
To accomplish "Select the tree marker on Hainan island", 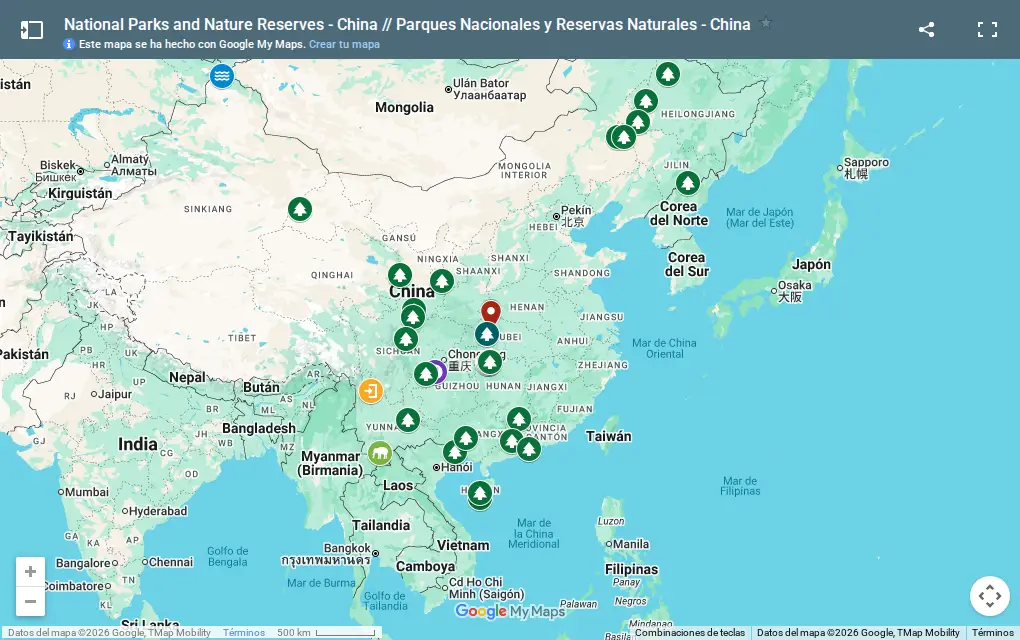I will (480, 494).
